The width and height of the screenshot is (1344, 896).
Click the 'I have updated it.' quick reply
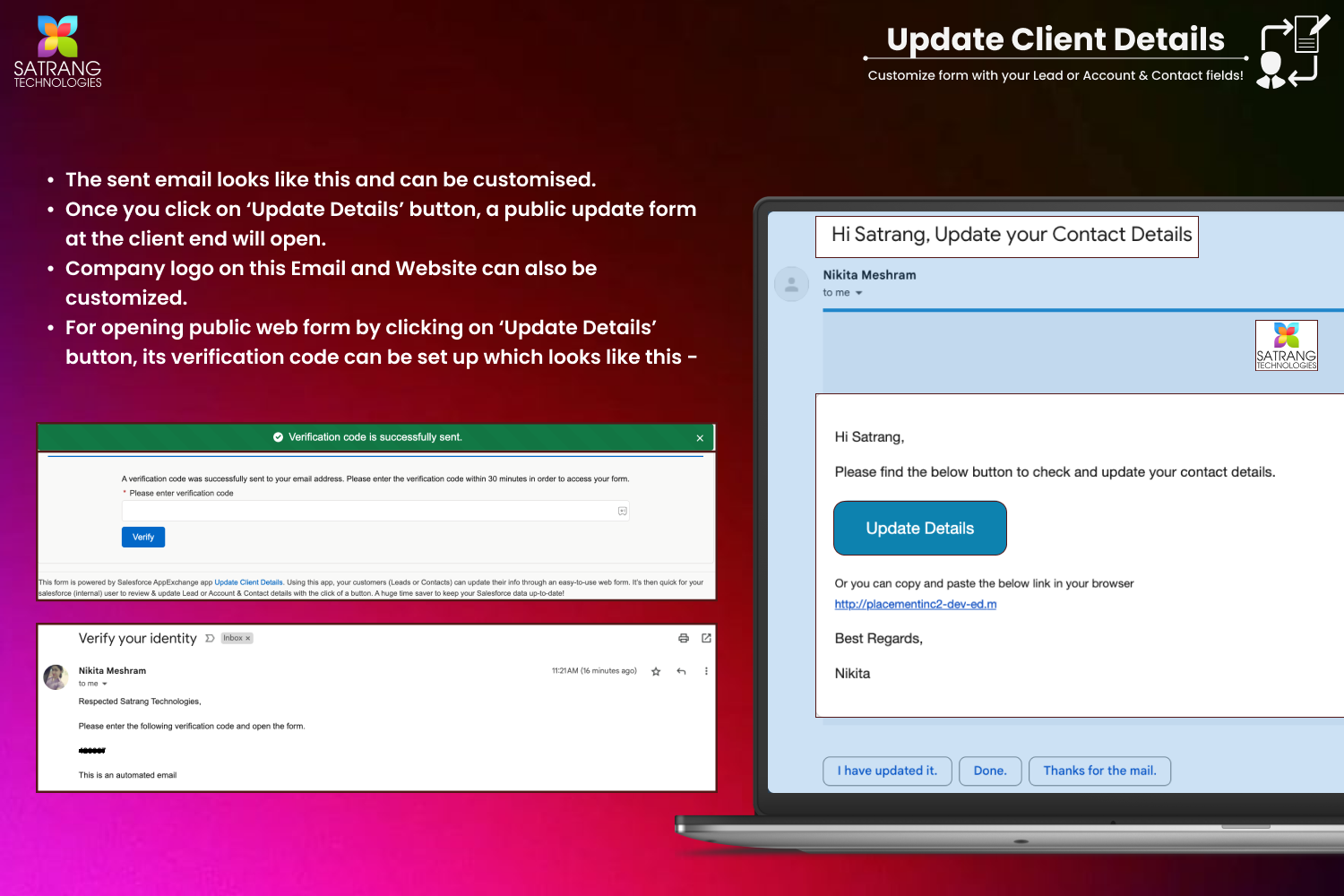887,771
